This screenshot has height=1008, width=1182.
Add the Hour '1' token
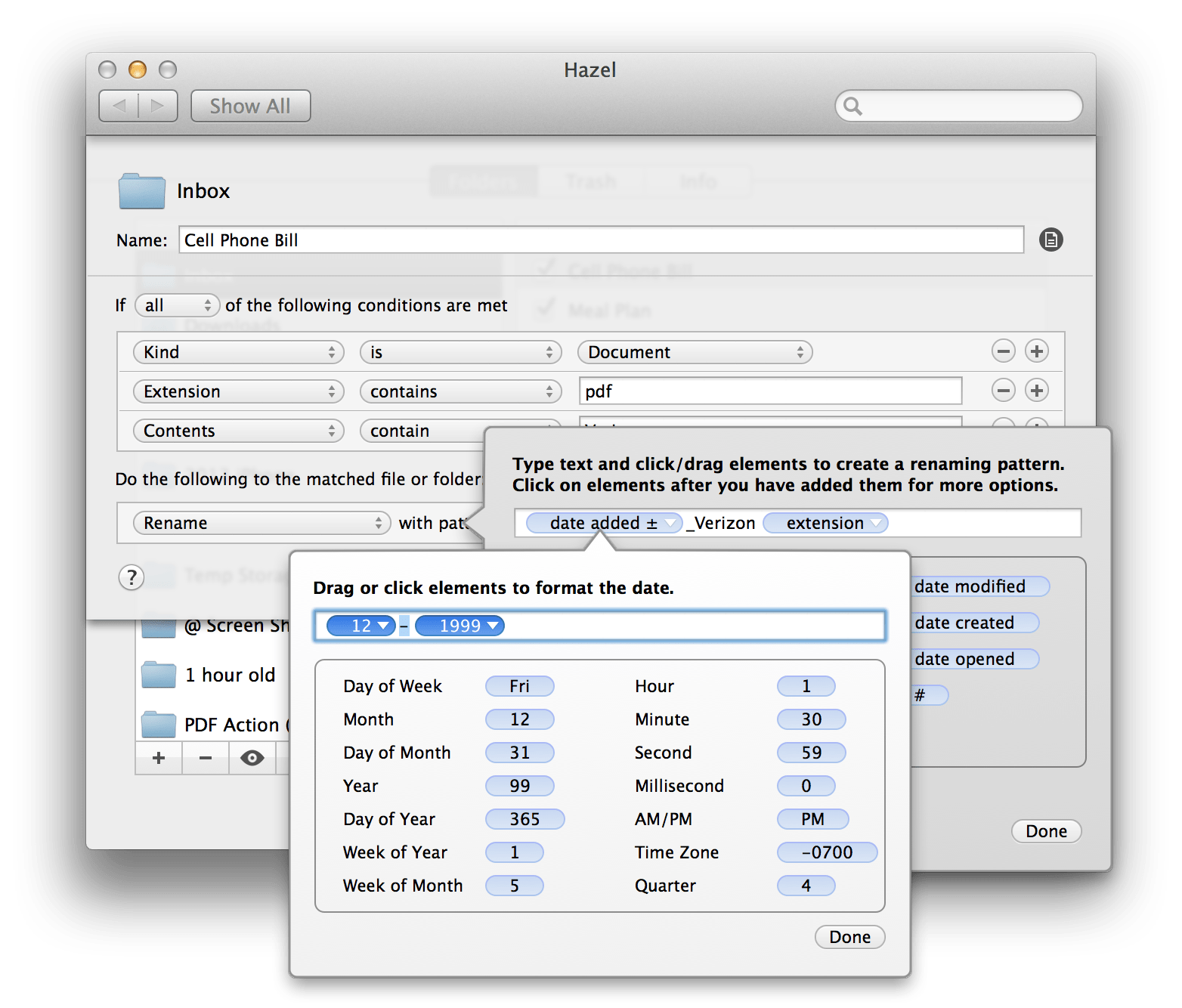tap(806, 686)
